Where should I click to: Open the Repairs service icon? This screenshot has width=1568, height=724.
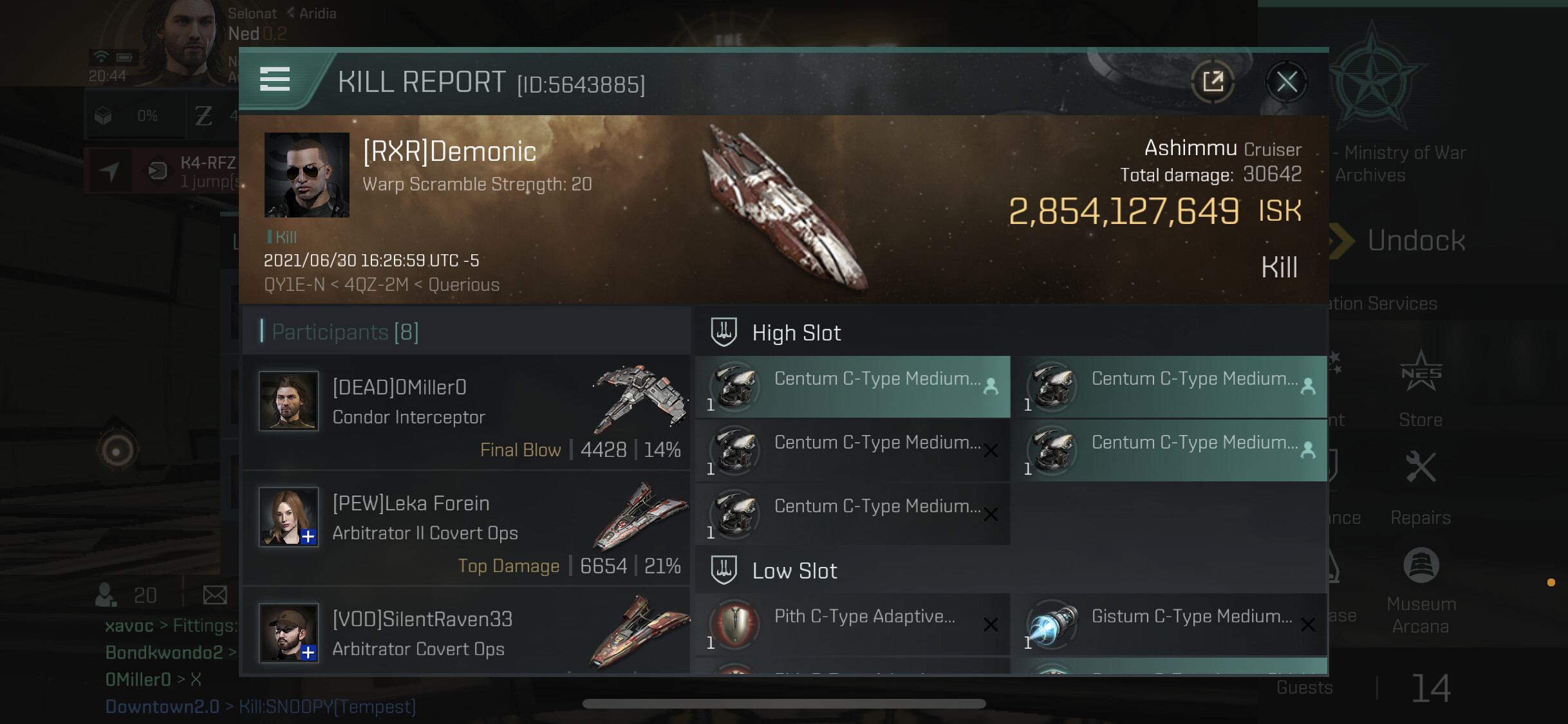[1421, 488]
